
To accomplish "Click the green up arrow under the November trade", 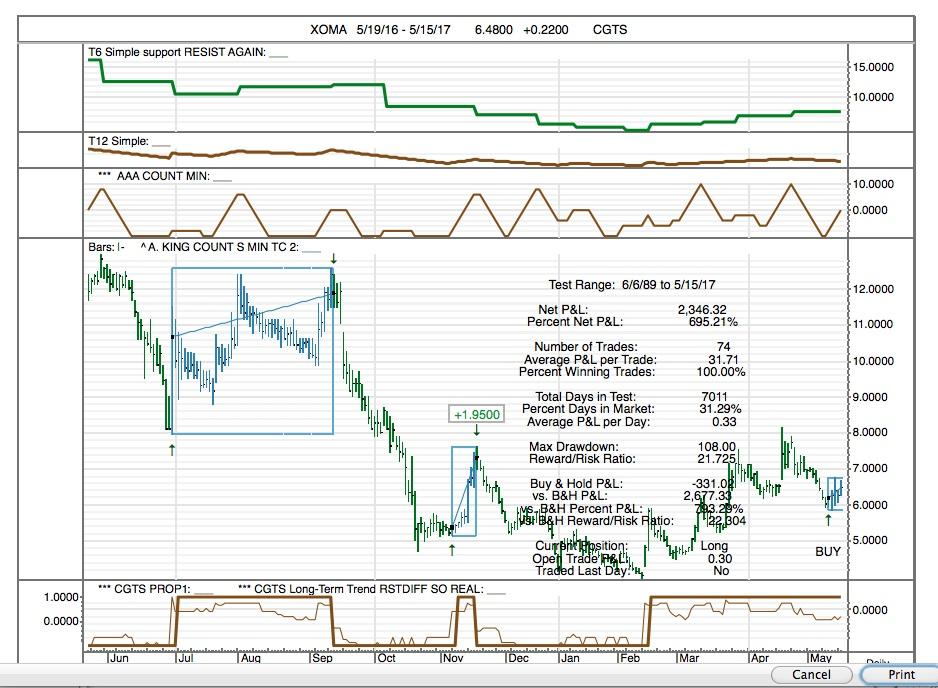I will pos(452,549).
